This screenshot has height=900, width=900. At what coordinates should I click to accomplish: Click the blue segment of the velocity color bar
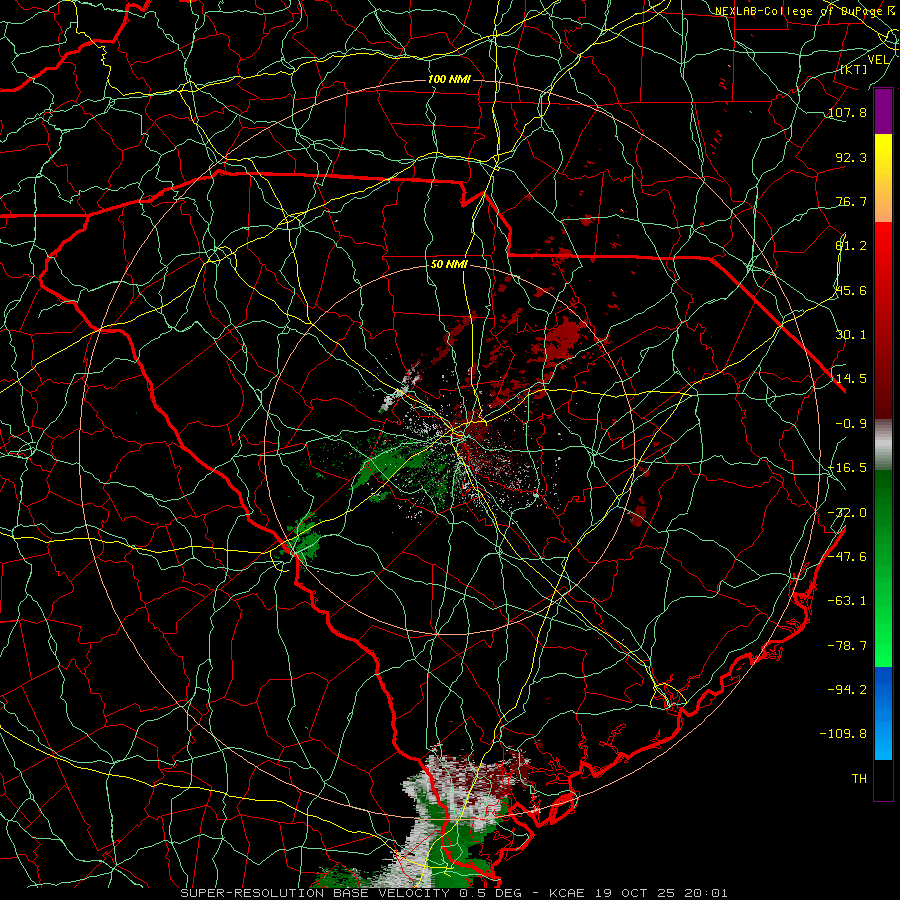point(883,713)
